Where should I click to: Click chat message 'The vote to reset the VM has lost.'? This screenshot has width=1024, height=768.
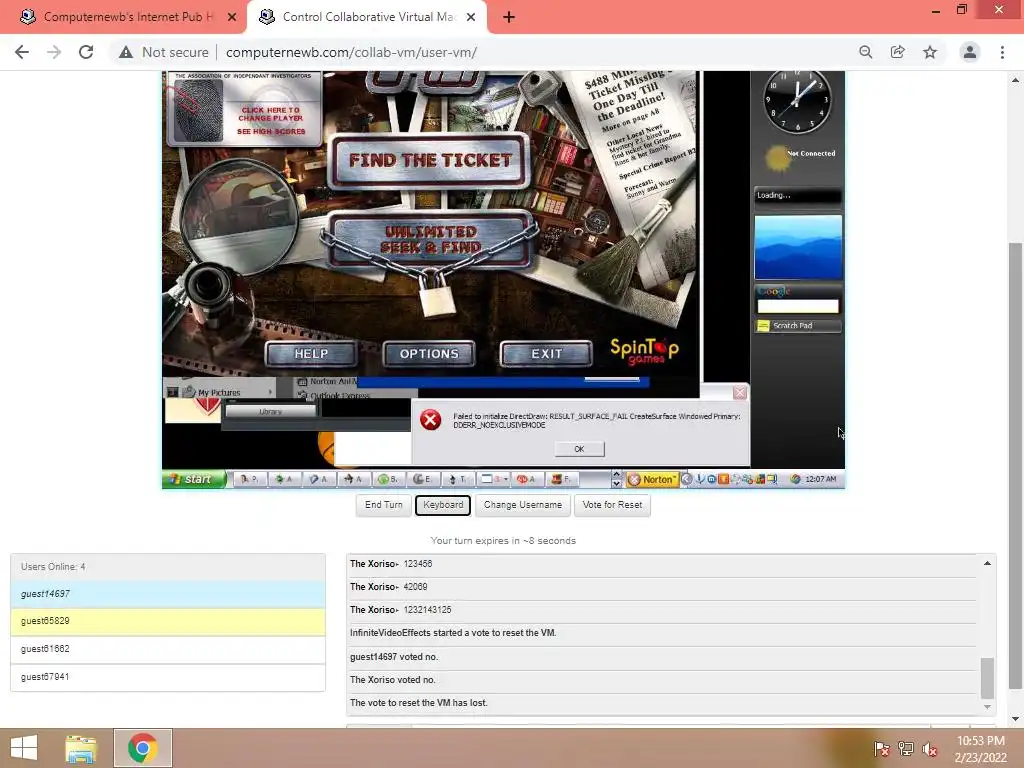tap(419, 703)
